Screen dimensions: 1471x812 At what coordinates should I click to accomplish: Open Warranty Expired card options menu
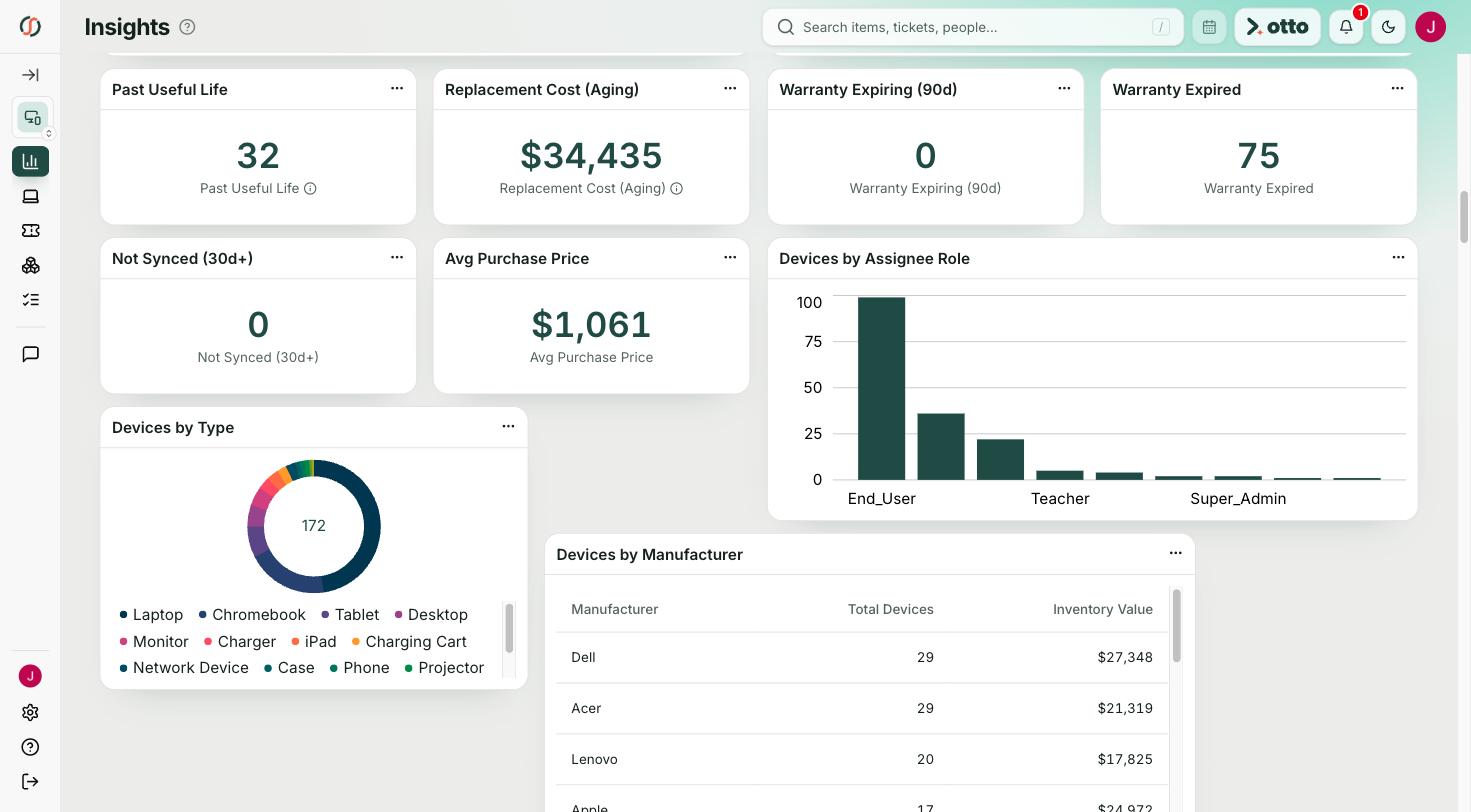click(1397, 88)
